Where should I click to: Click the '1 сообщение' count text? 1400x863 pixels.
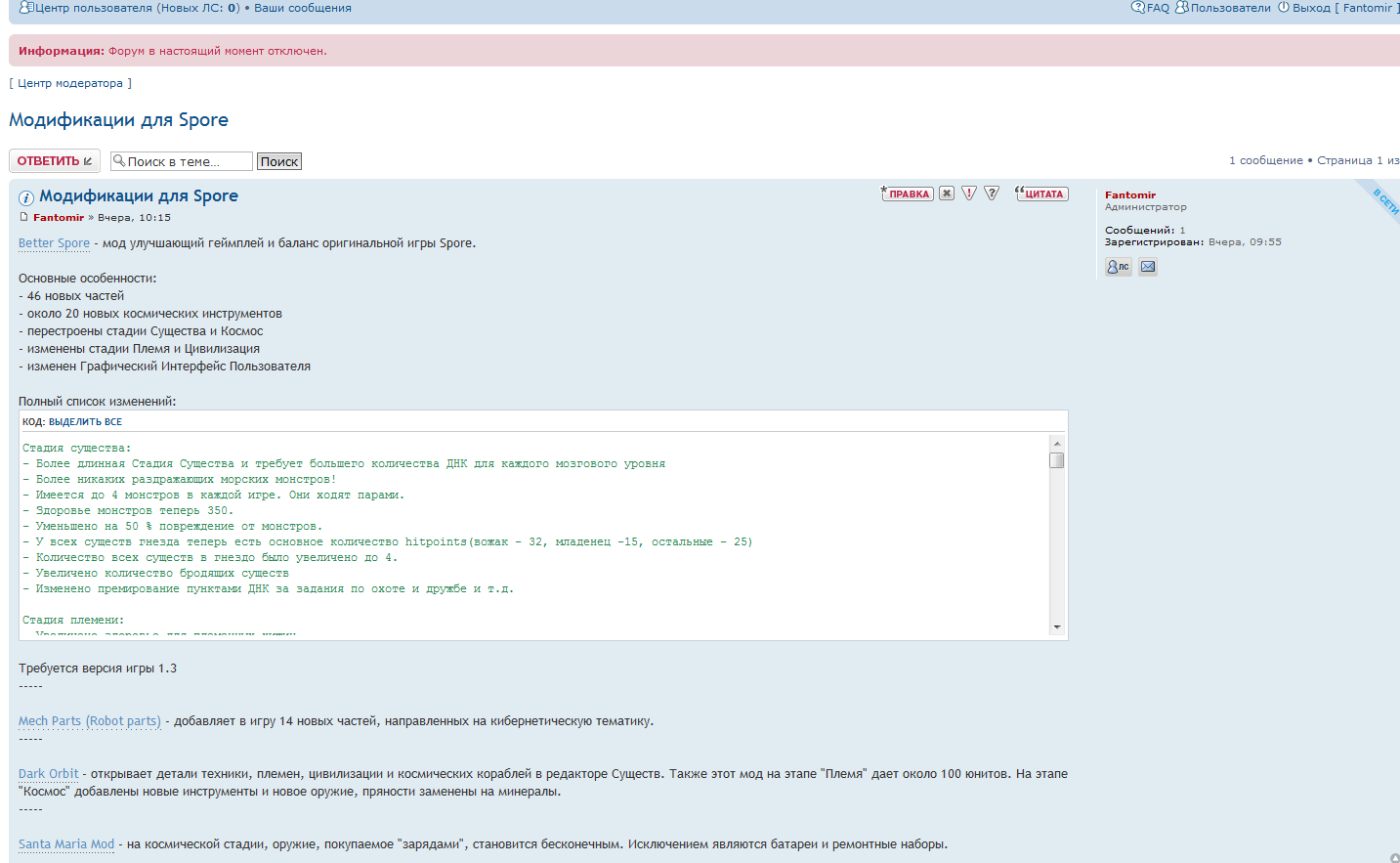point(1266,160)
